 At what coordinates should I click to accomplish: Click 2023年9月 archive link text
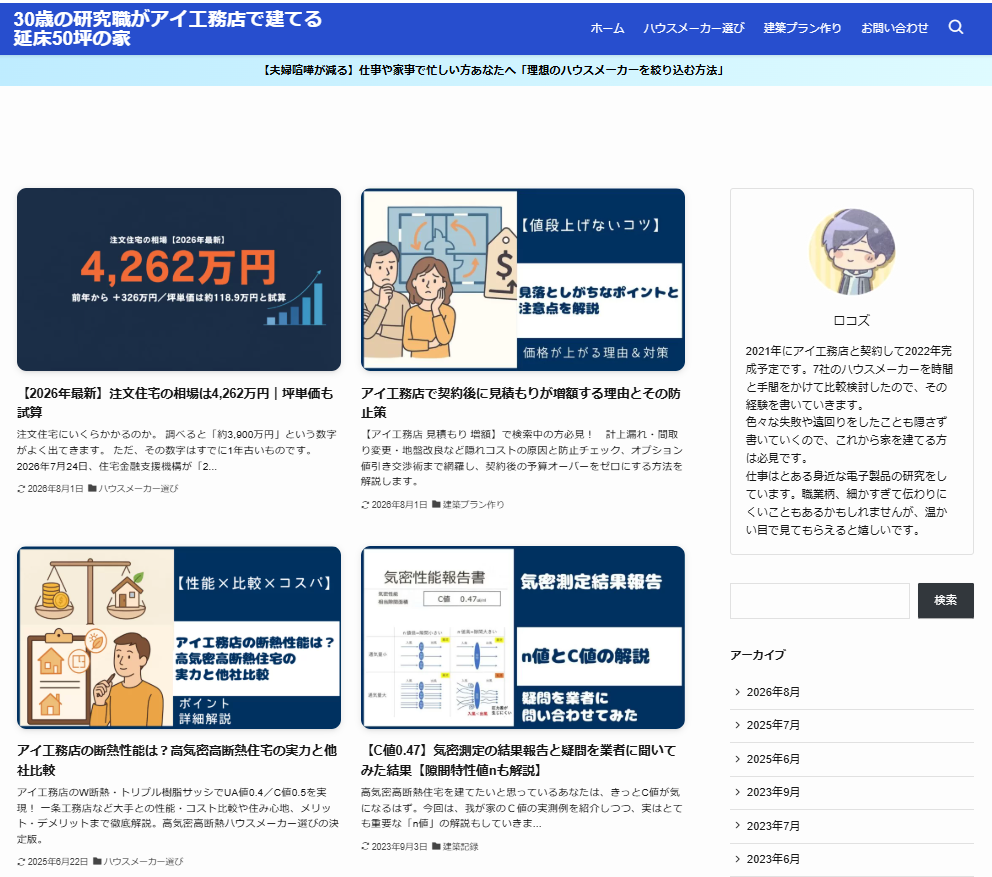tap(773, 792)
